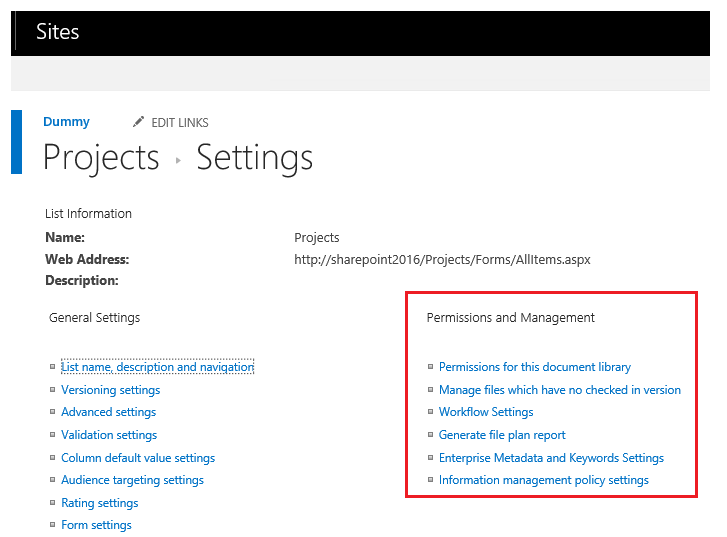Go to Advanced settings
Screen dimensions: 727x537
[108, 412]
